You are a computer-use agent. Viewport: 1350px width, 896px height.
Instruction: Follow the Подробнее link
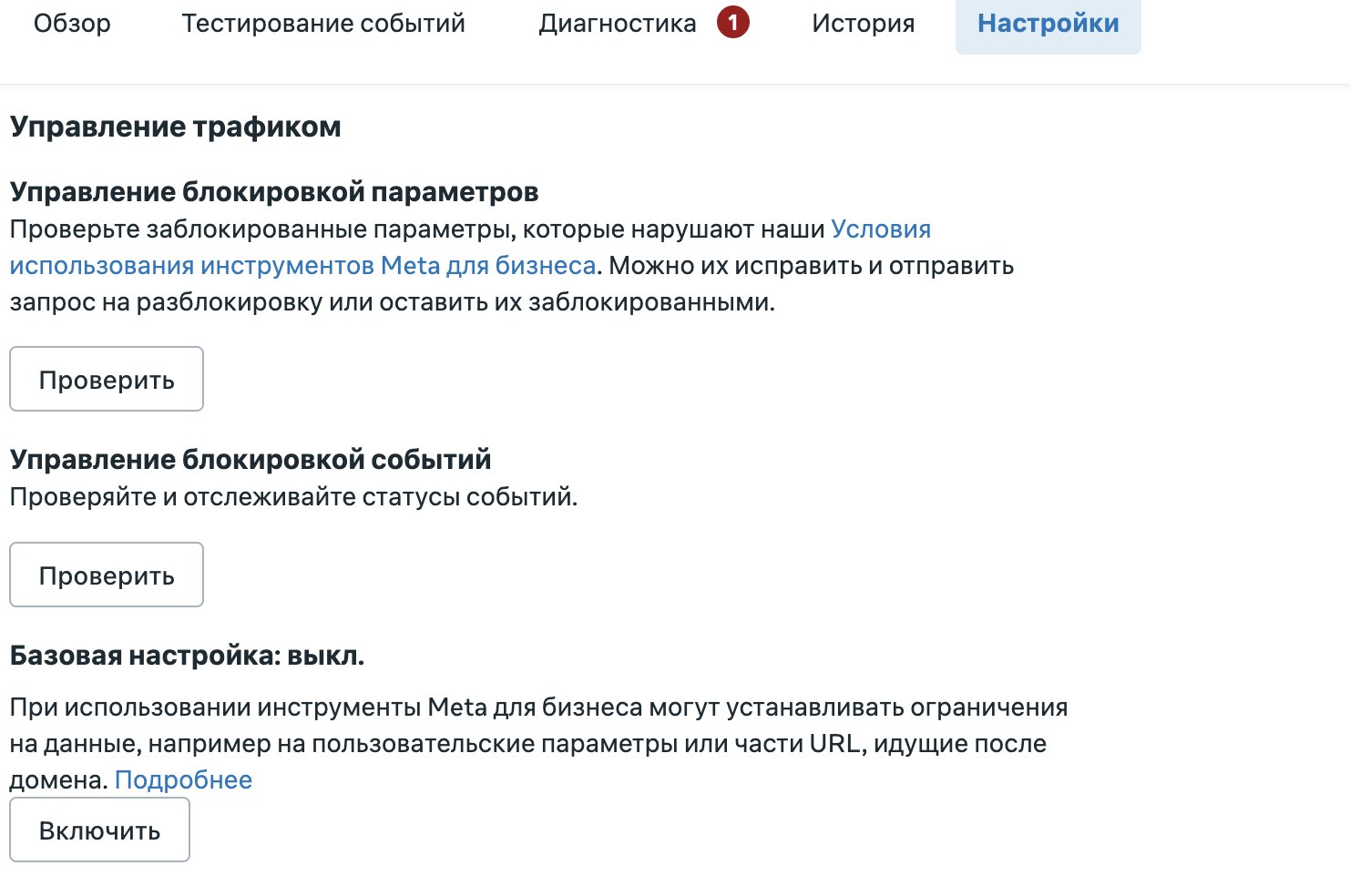pos(183,779)
